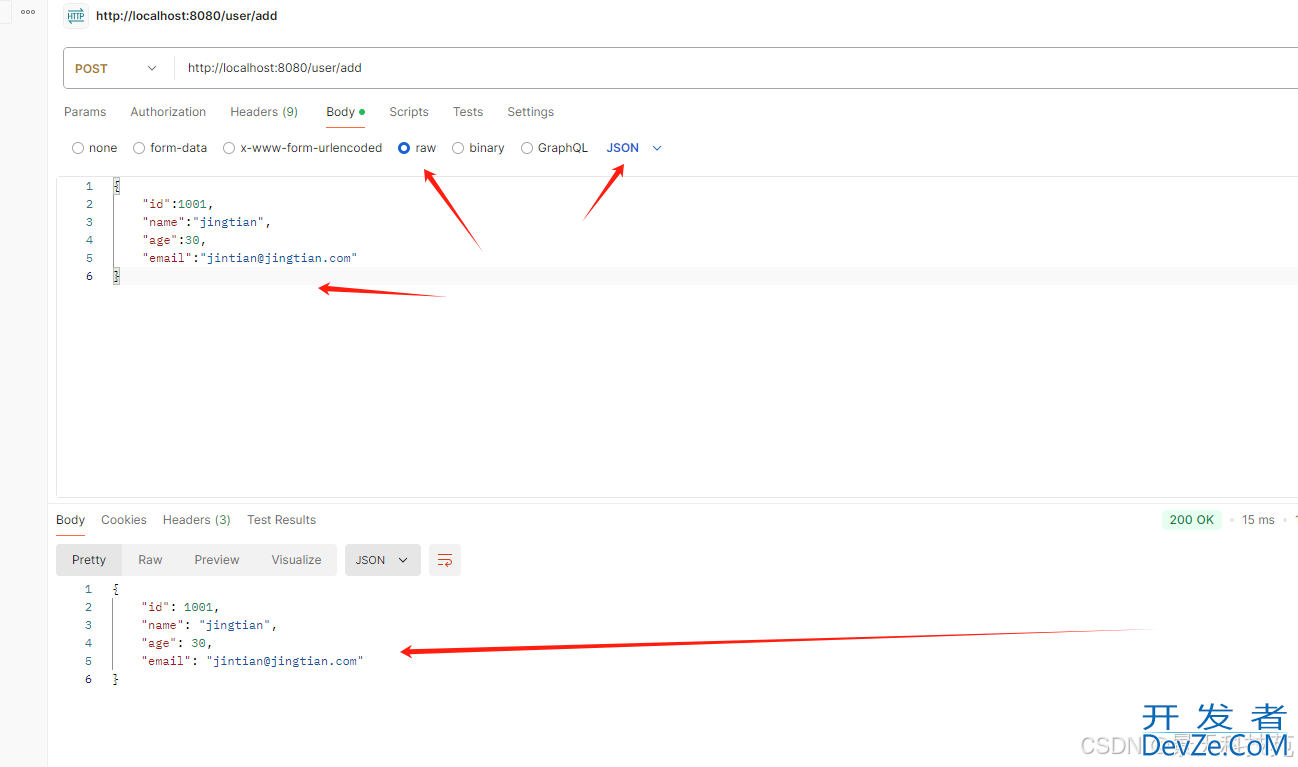Click the 200 OK status badge
This screenshot has height=767, width=1298.
pos(1192,520)
